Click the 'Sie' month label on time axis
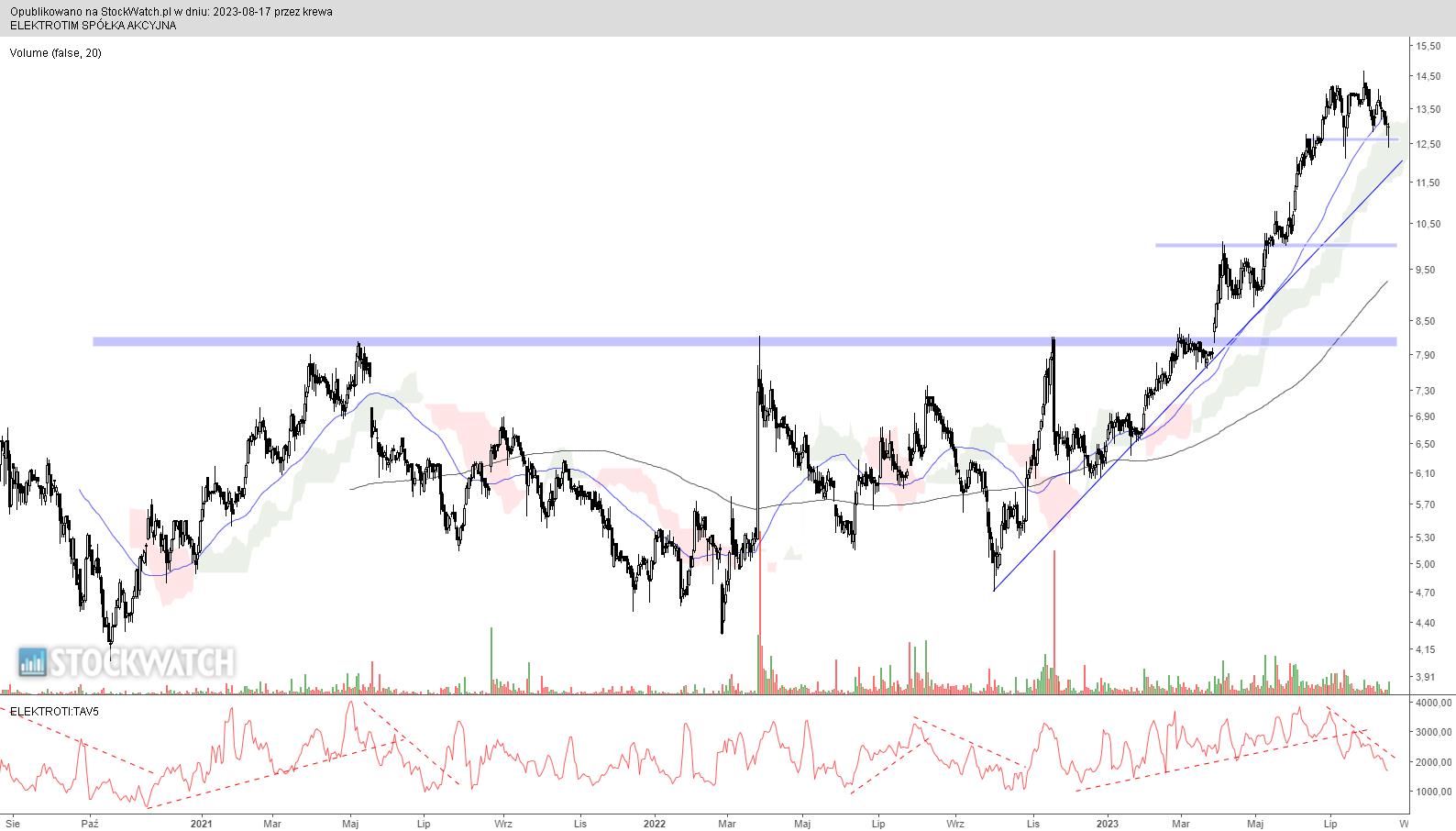This screenshot has width=1456, height=831. click(x=13, y=823)
